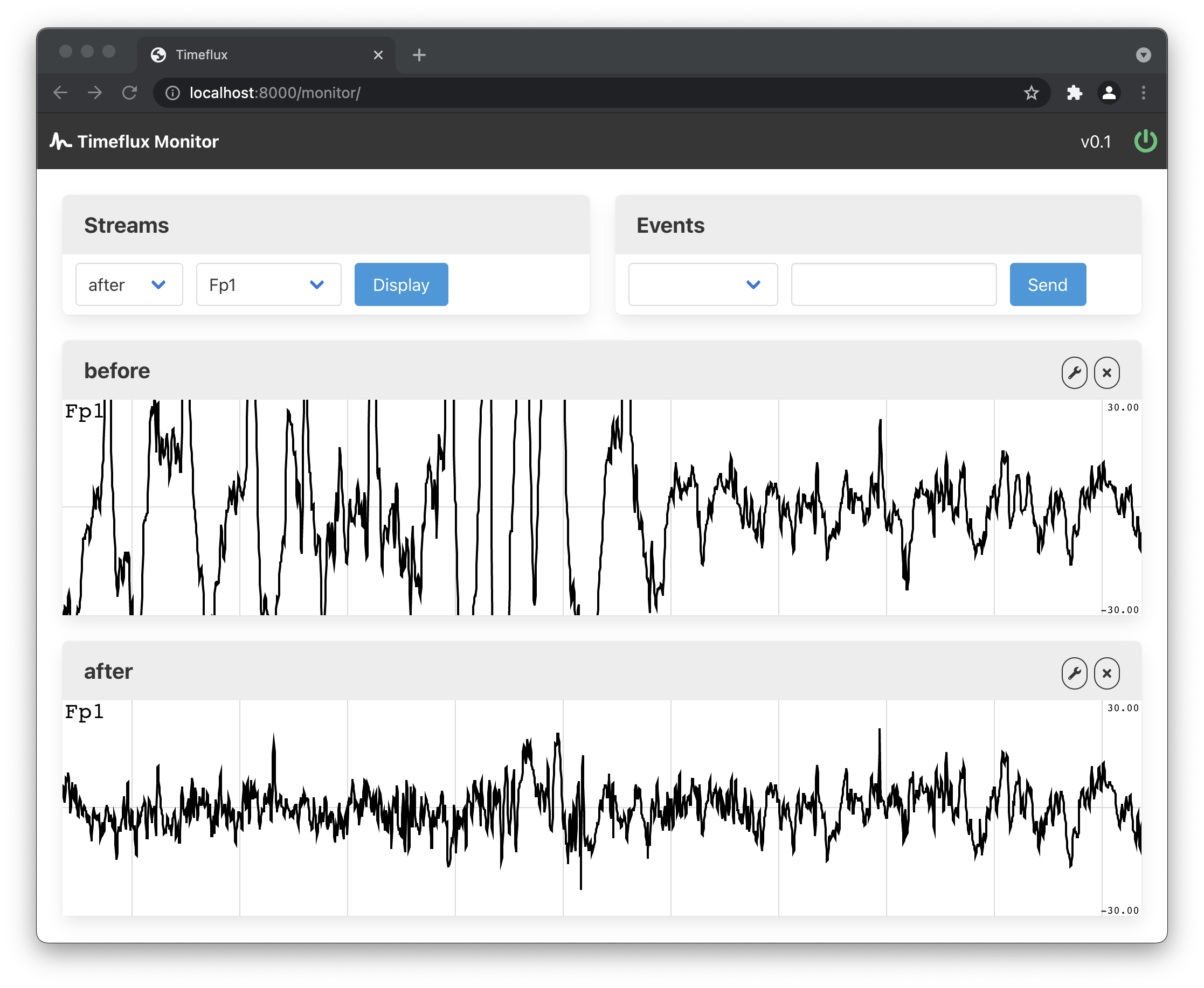Click the Timeflux Monitor logo

point(134,141)
